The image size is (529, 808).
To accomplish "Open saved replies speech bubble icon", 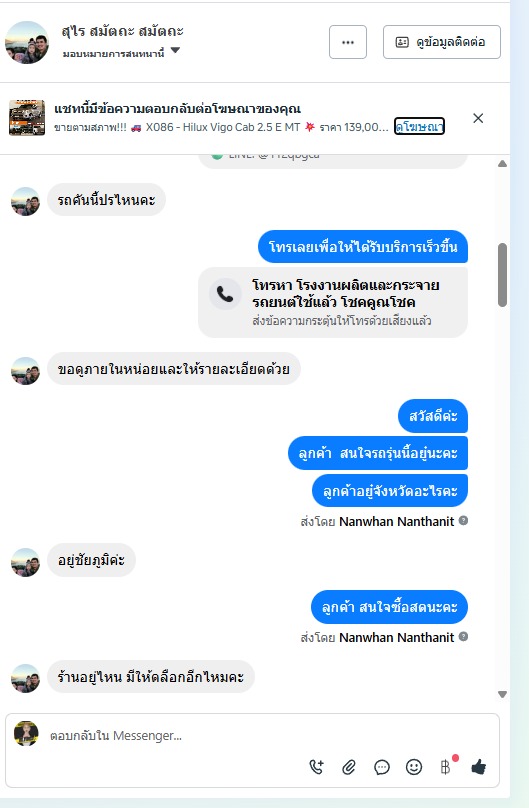I will pos(382,767).
